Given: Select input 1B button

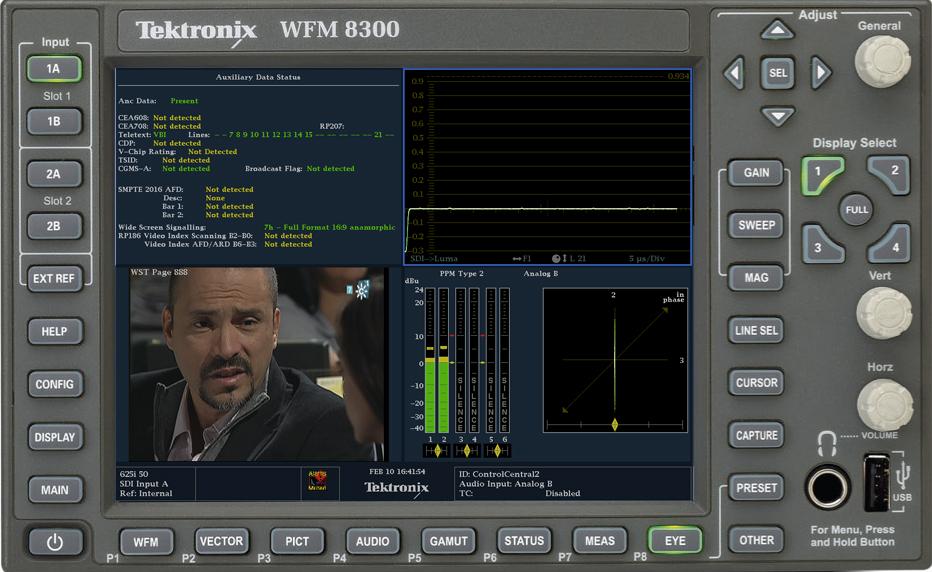Looking at the screenshot, I should click(53, 121).
